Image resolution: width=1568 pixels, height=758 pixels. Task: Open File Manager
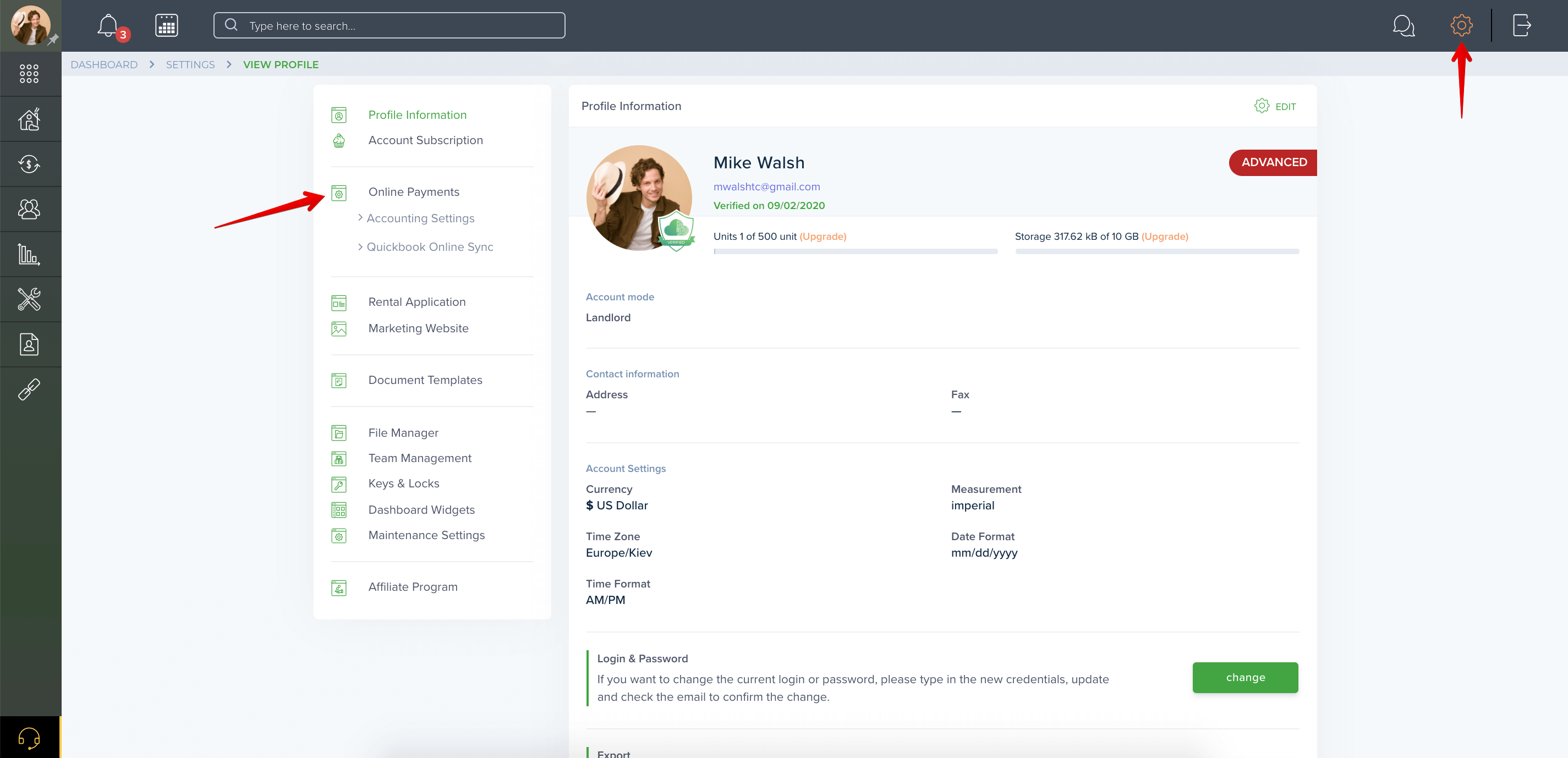coord(404,432)
